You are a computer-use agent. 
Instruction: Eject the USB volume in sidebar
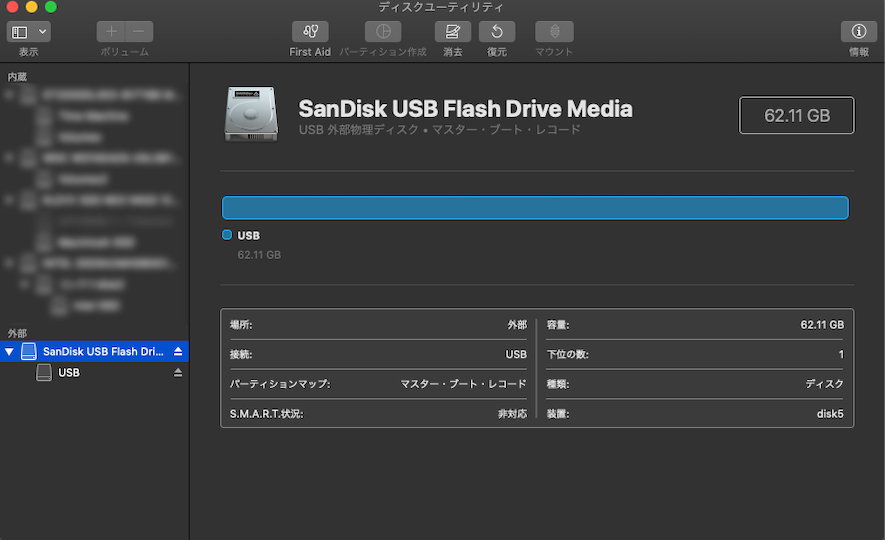coord(178,372)
